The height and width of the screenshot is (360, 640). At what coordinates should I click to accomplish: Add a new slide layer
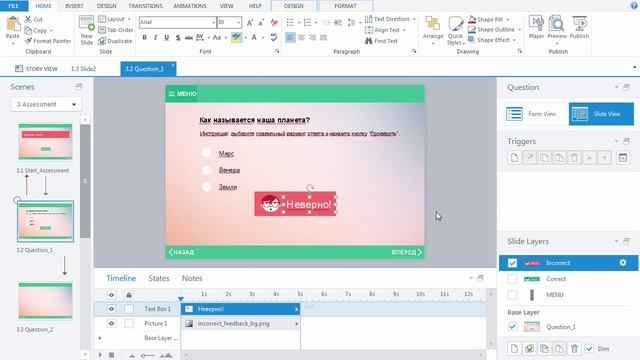514,349
